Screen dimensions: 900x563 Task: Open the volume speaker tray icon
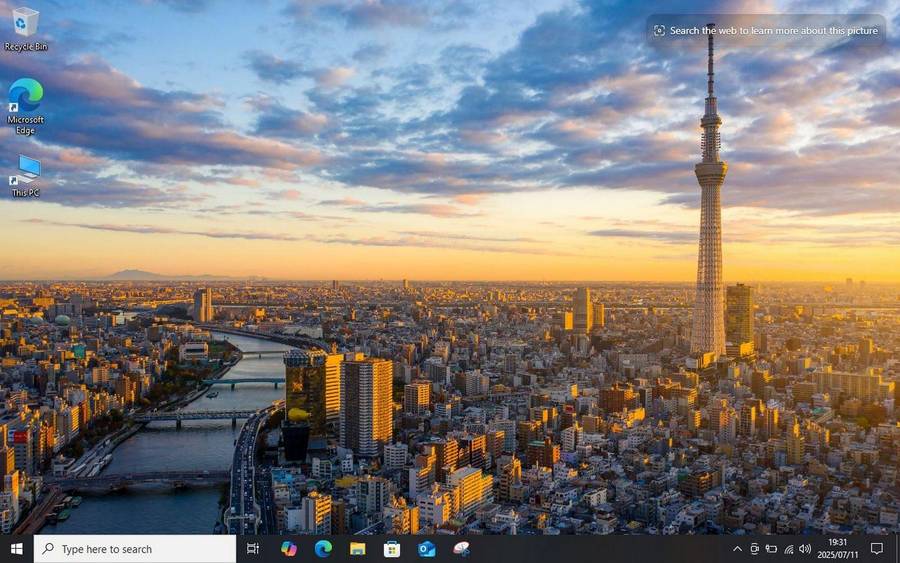[x=805, y=549]
